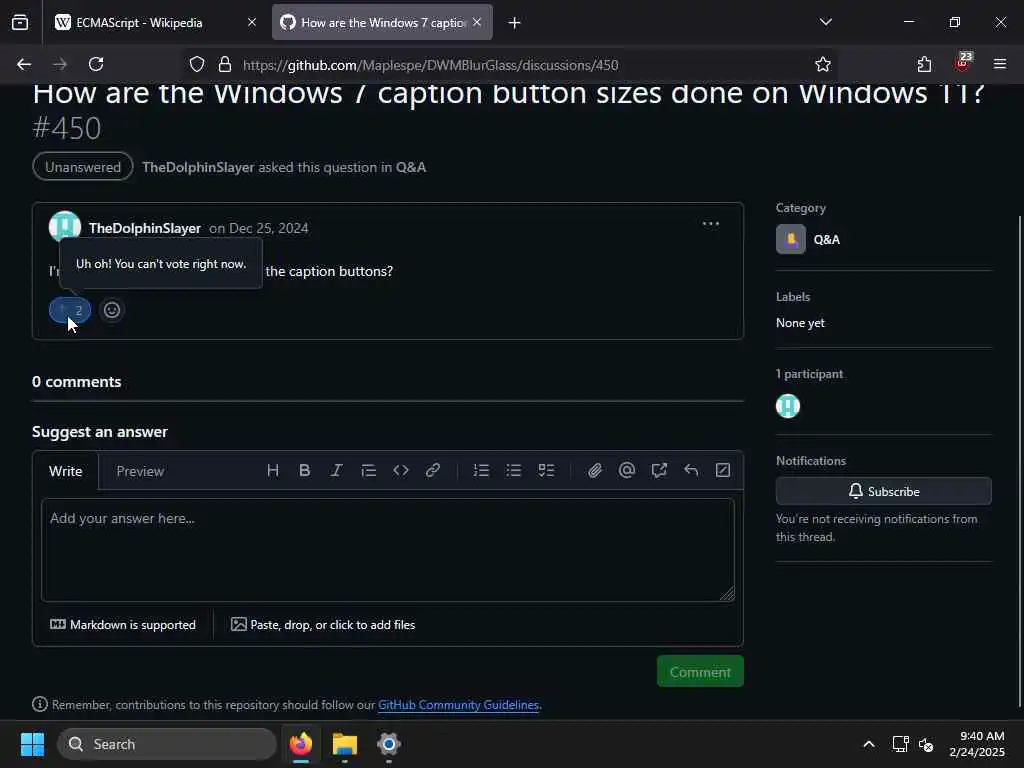1024x768 pixels.
Task: Insert a quote block in the editor
Action: point(368,470)
